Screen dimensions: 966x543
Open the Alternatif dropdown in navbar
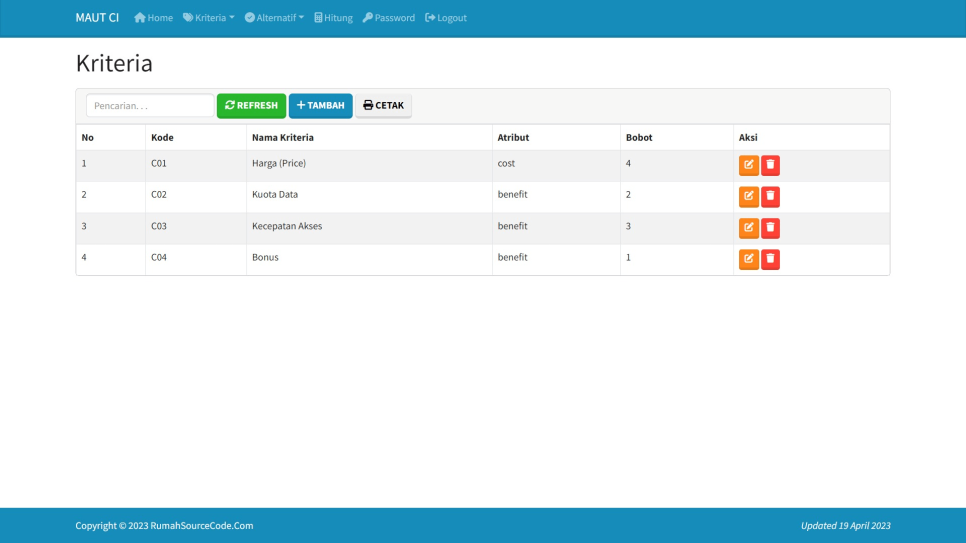coord(274,18)
